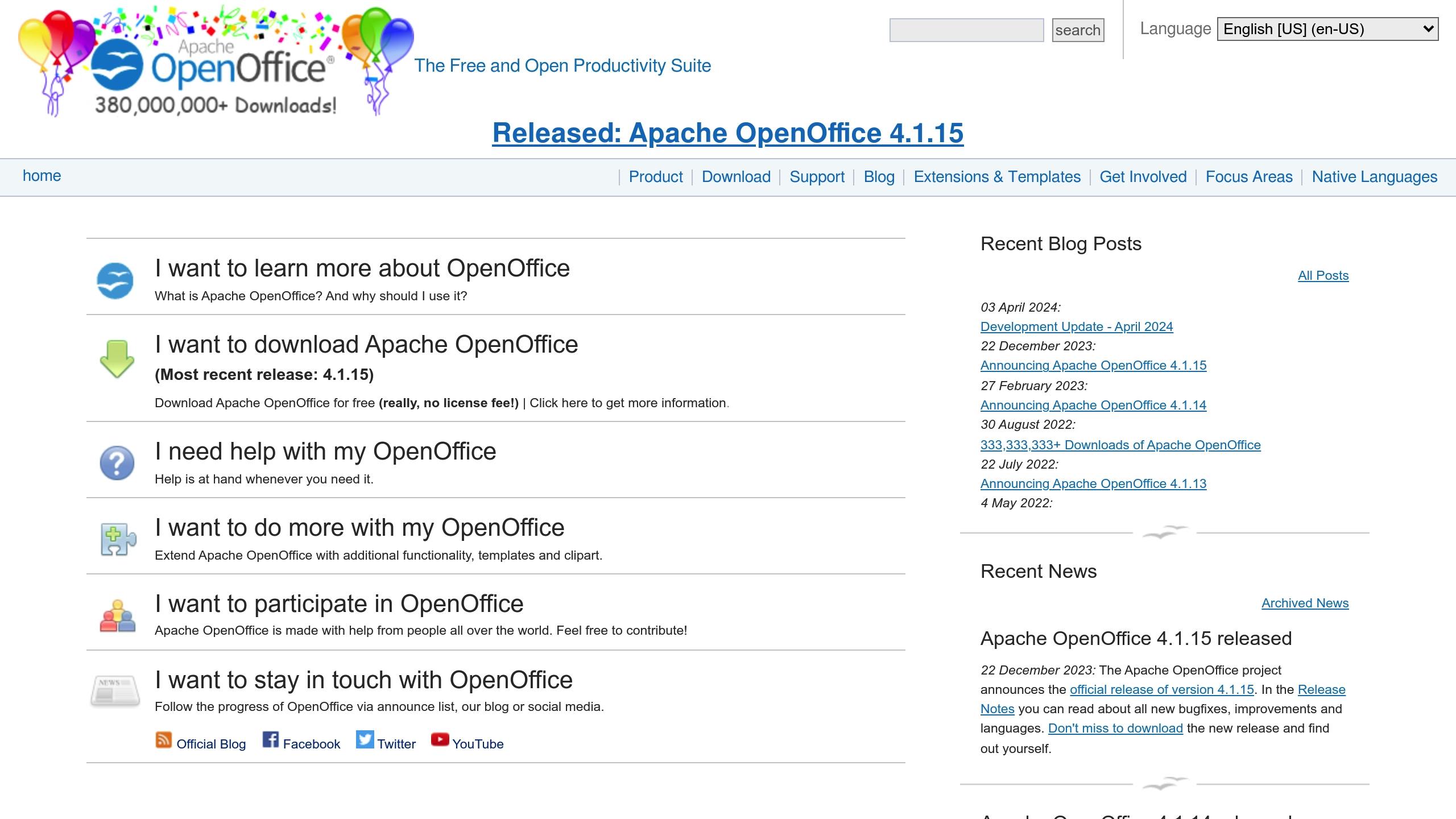Click the Development Update April 2024 link

[x=1076, y=326]
